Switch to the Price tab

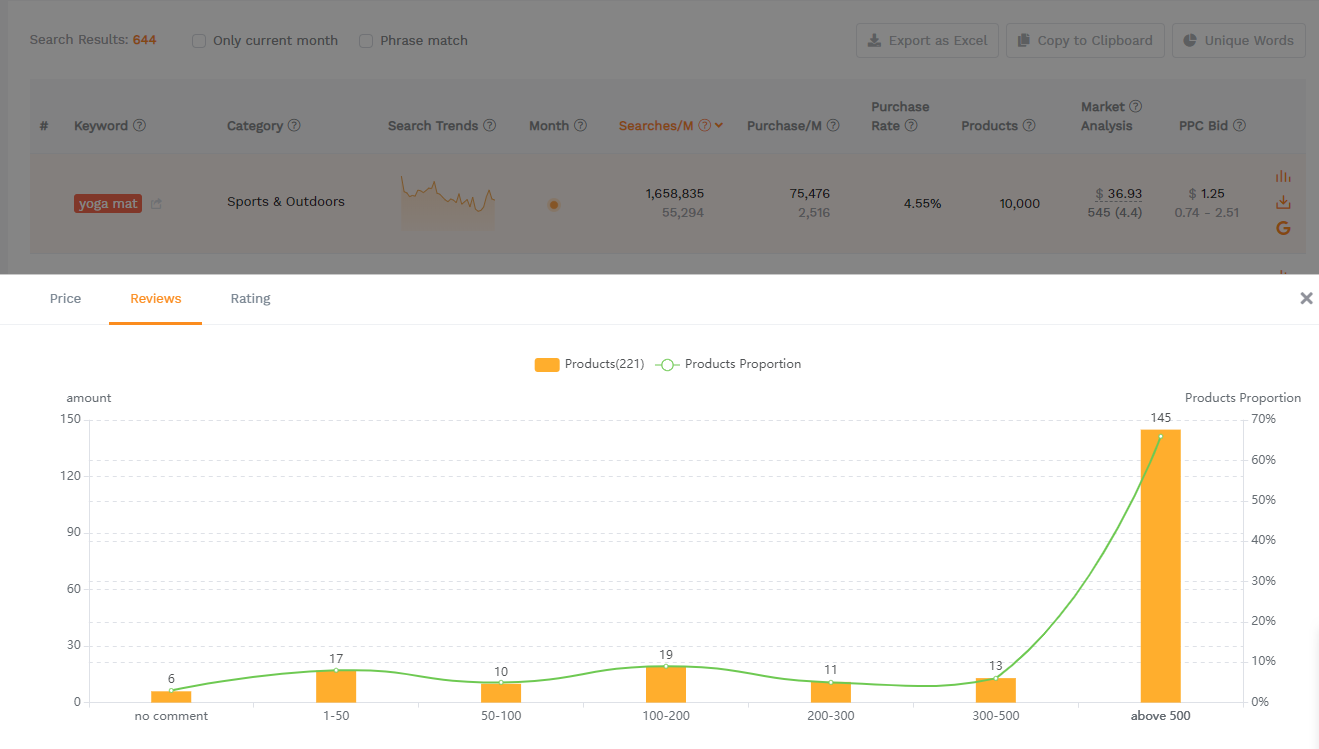point(65,299)
